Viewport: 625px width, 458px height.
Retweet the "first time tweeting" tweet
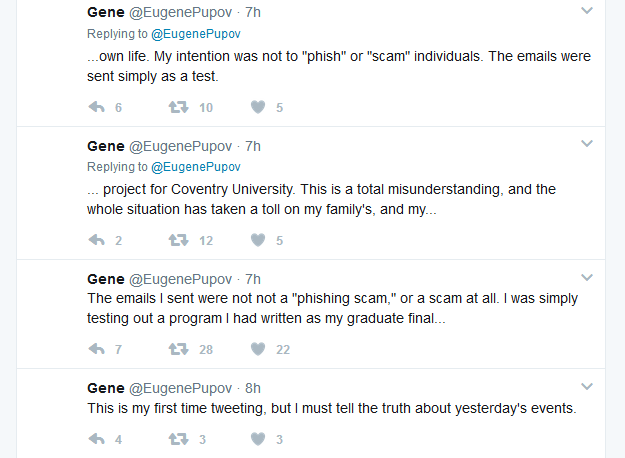tap(178, 439)
